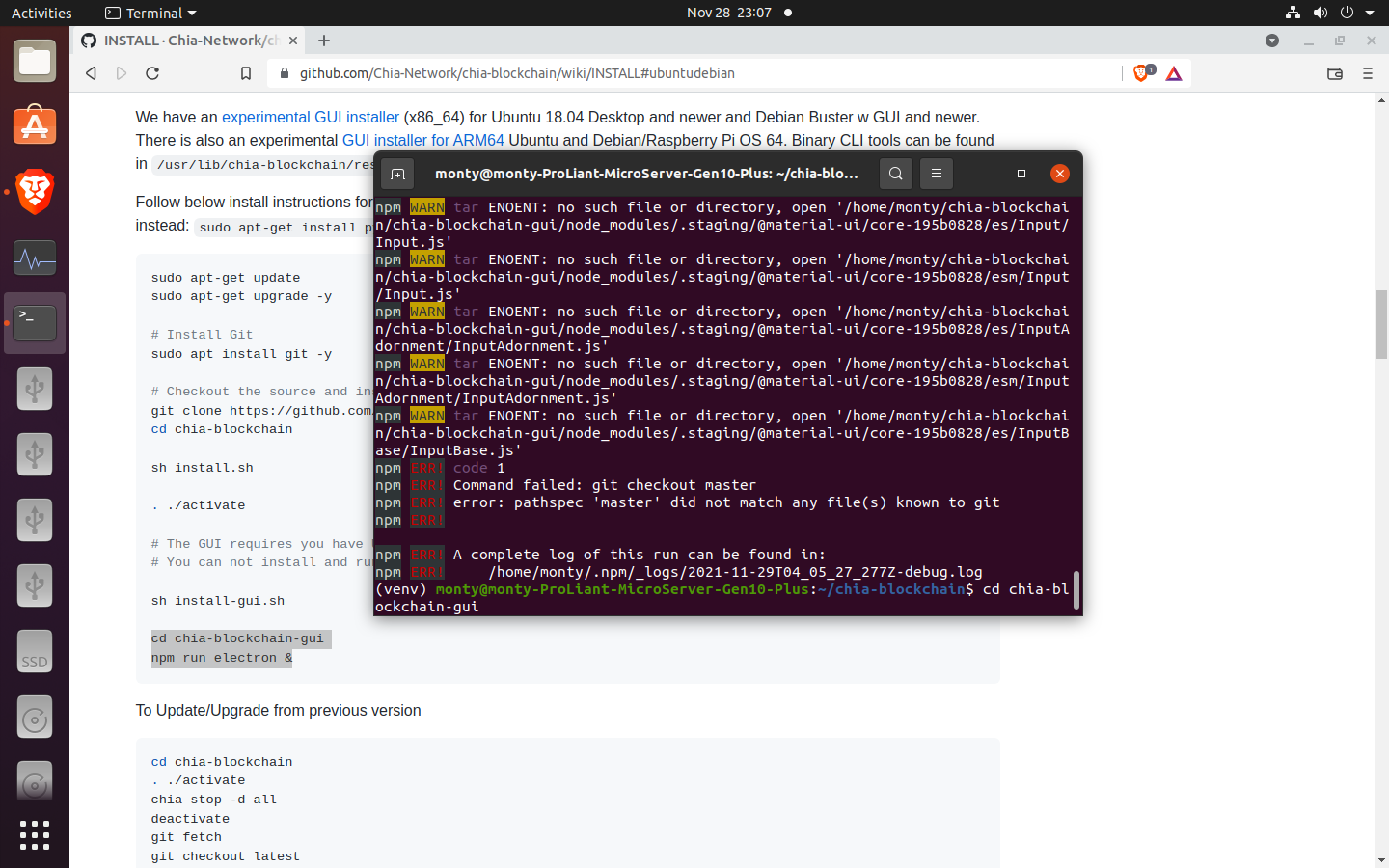Open the Activities overview
This screenshot has width=1389, height=868.
(41, 13)
